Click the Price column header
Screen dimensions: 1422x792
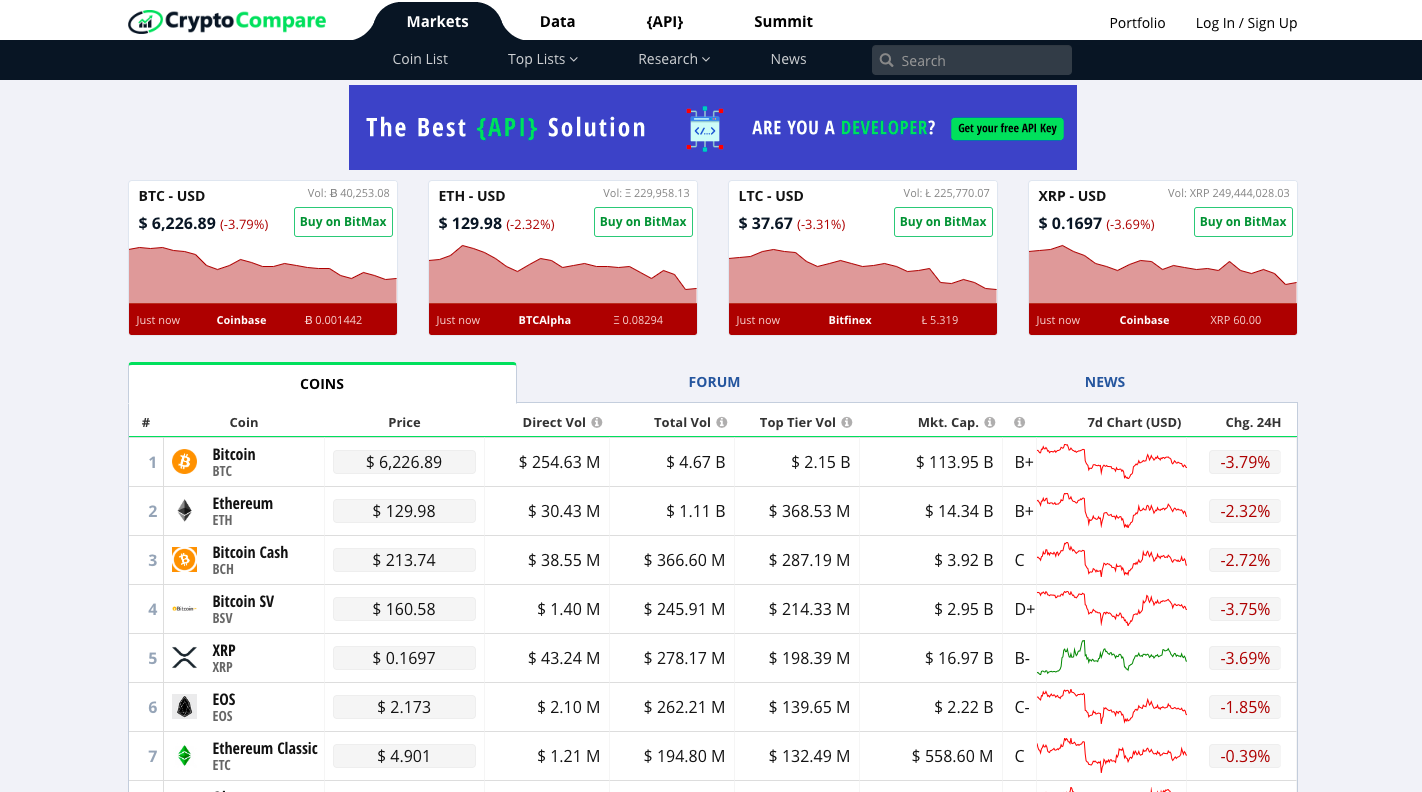click(x=404, y=422)
